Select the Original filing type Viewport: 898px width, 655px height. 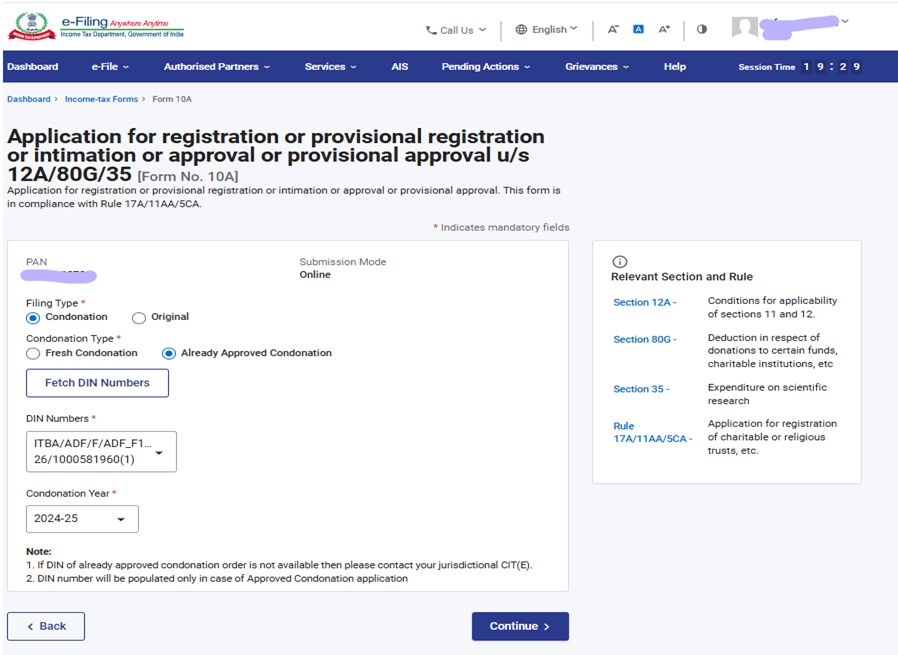[x=139, y=318]
